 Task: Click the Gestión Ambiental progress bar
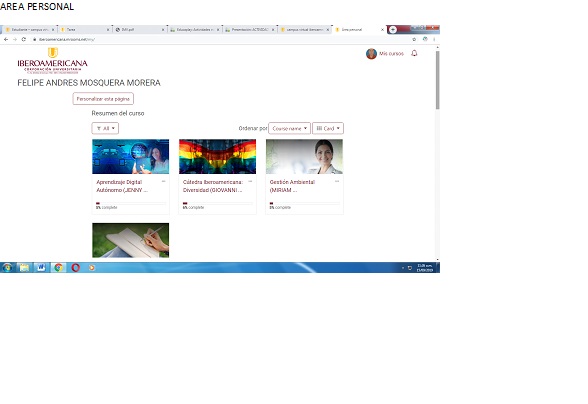point(304,203)
